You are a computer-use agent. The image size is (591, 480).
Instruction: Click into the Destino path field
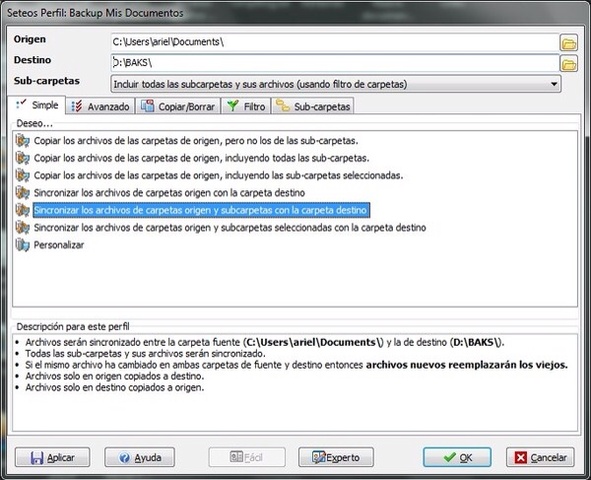335,63
